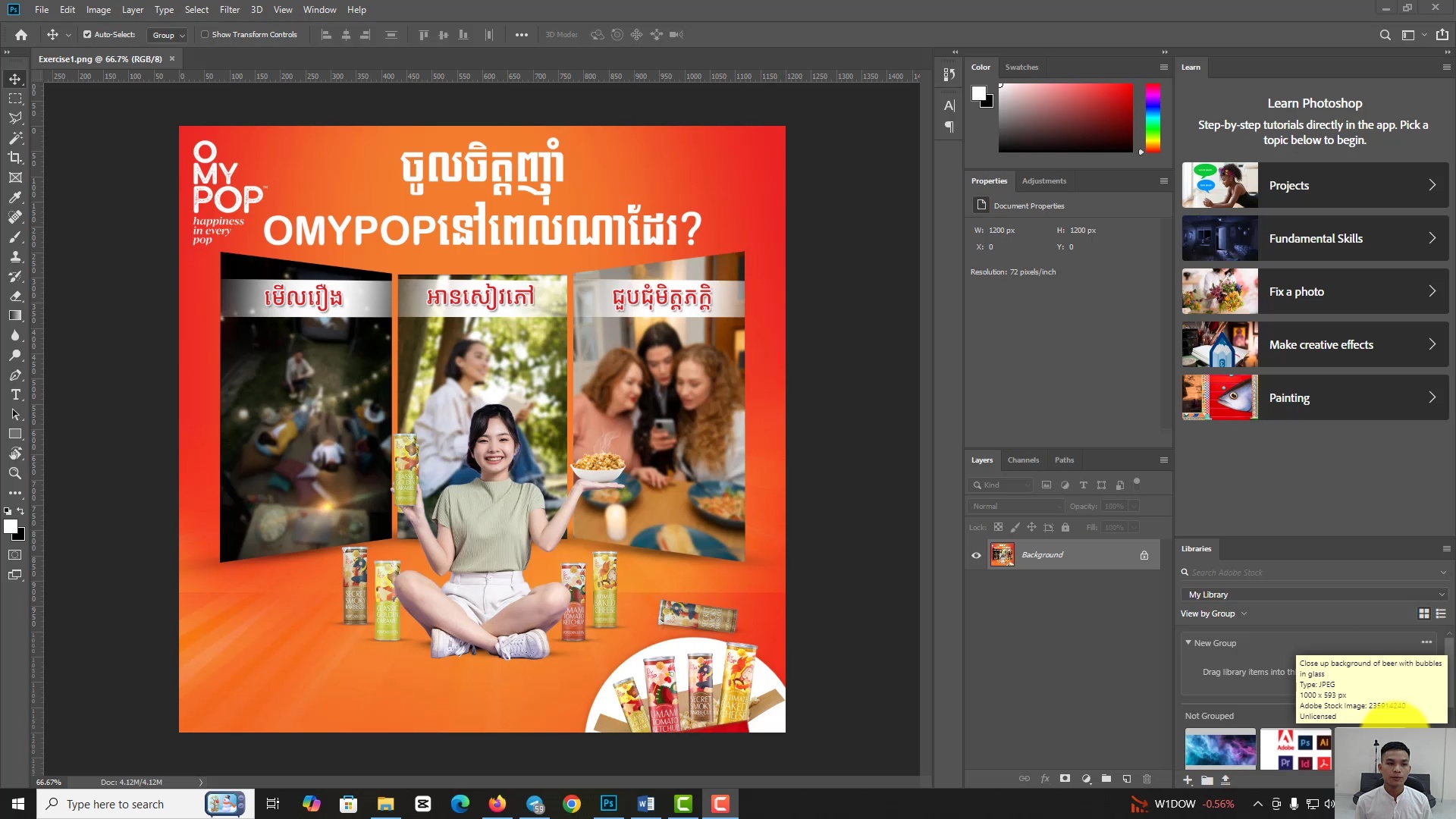Select the Eyedropper tool
Viewport: 1456px width, 819px height.
pyautogui.click(x=15, y=197)
